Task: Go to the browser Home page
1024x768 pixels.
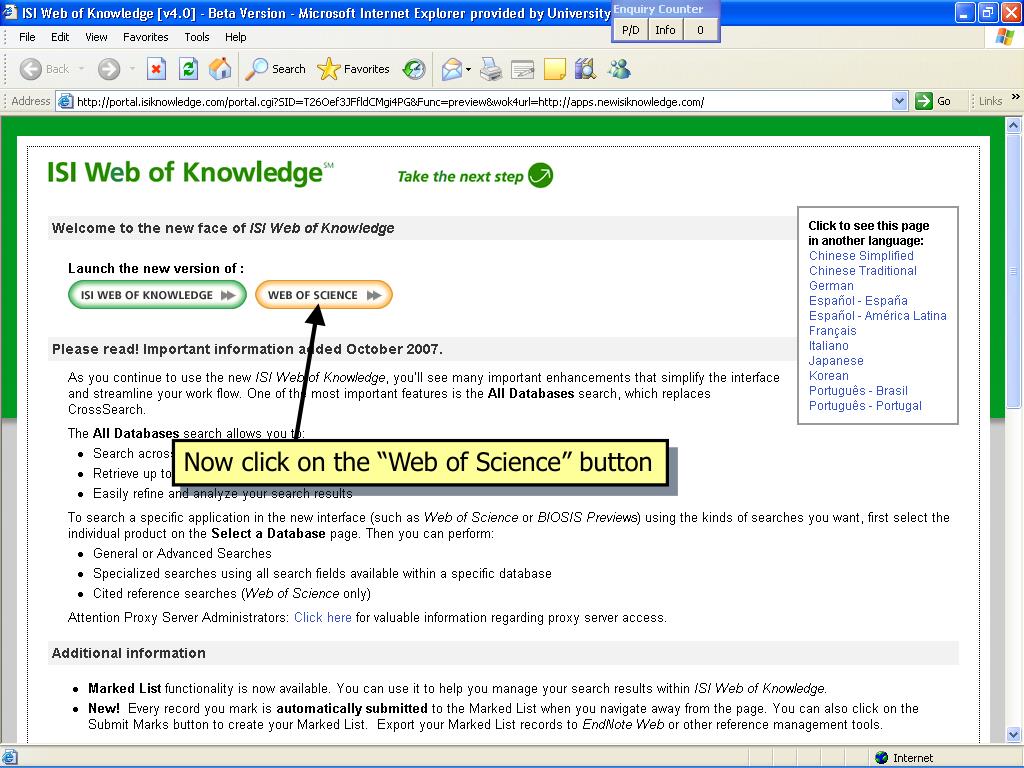Action: (220, 69)
